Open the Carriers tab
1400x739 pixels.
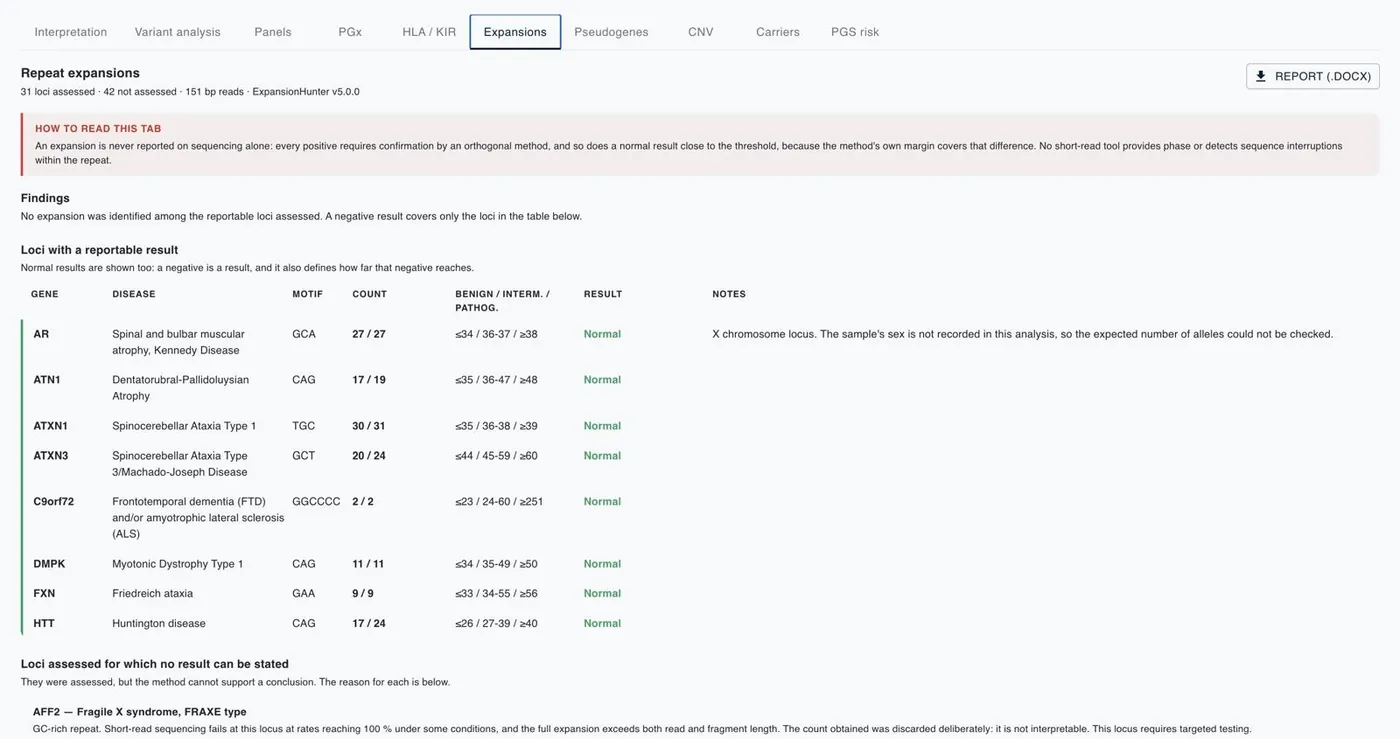[x=778, y=32]
